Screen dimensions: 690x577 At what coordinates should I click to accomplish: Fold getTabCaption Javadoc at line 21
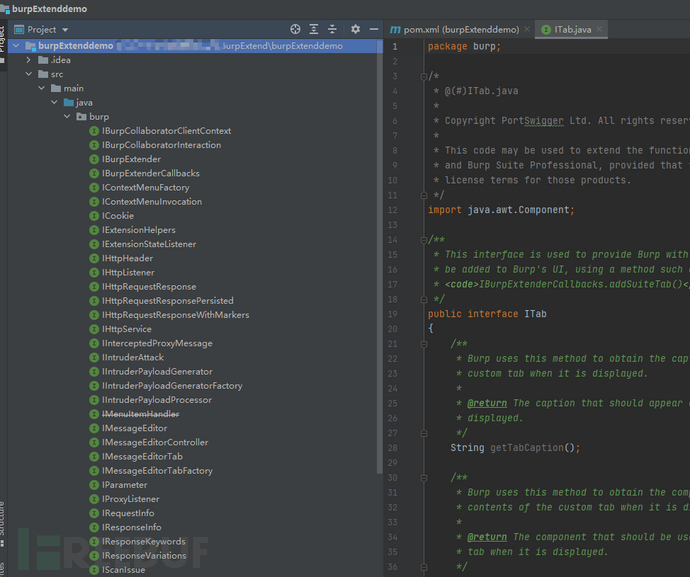[x=423, y=344]
